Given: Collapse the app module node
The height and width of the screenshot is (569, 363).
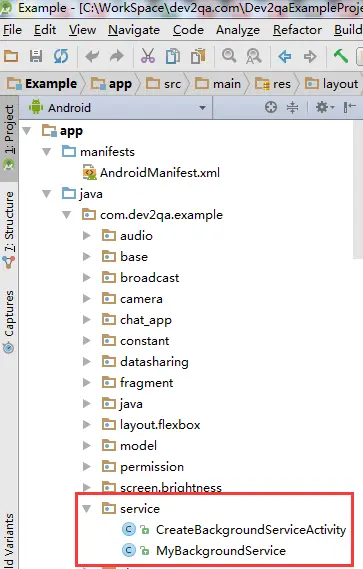Looking at the screenshot, I should tap(27, 131).
